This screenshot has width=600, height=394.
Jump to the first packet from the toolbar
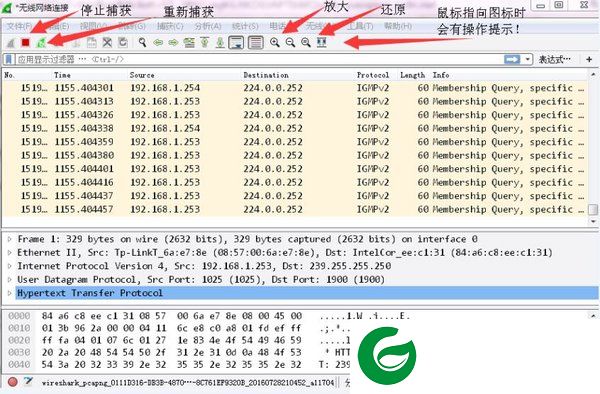(x=204, y=42)
